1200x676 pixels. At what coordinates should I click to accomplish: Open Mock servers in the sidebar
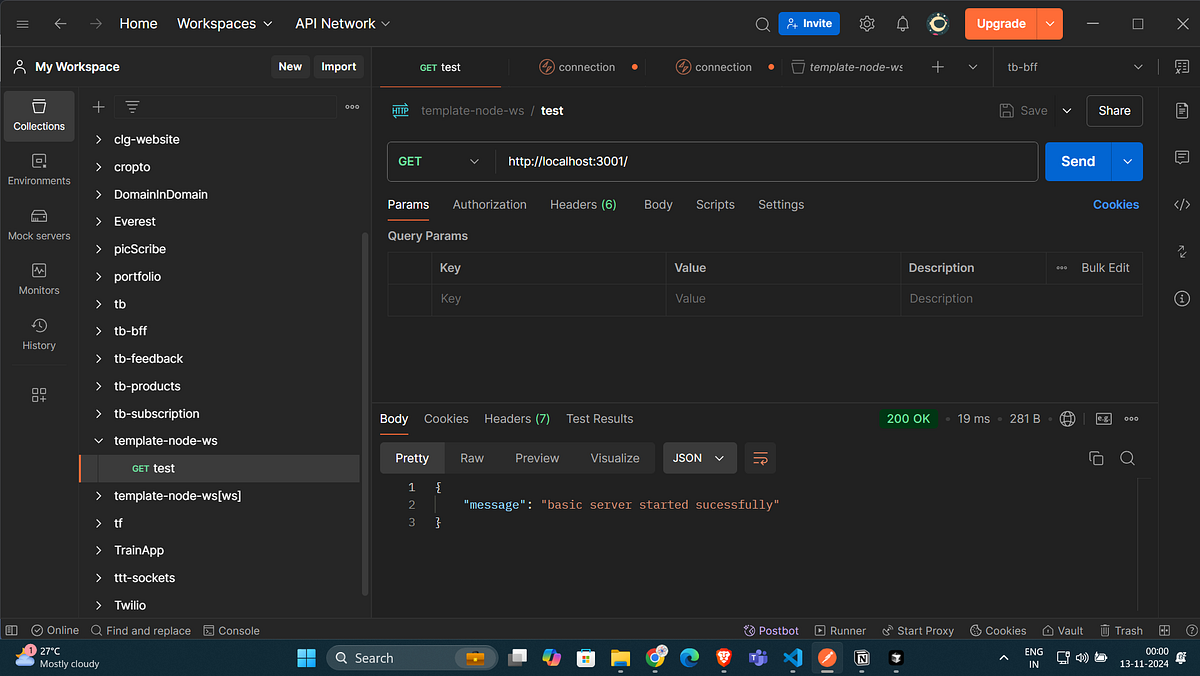coord(38,224)
